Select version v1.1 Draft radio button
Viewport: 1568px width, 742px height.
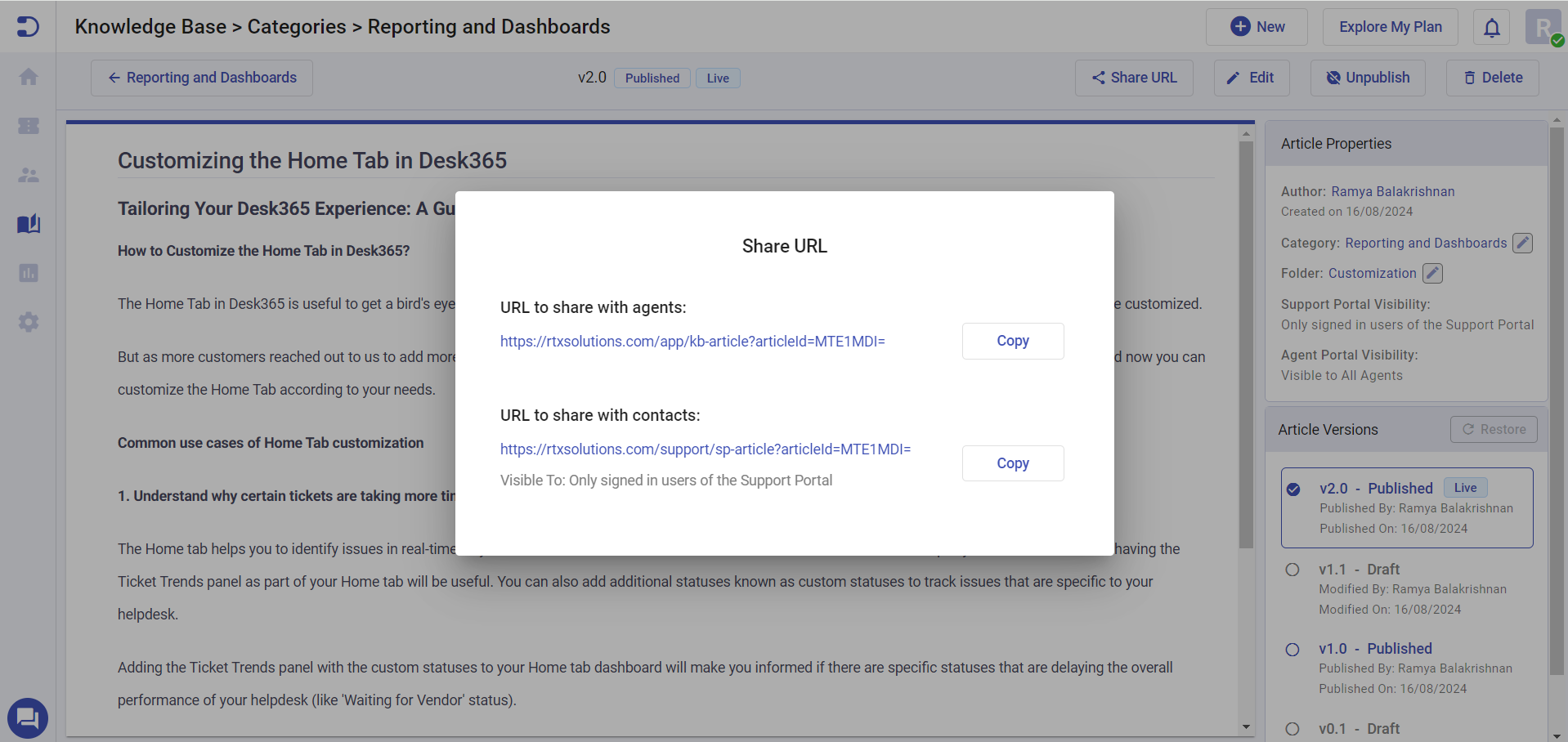pos(1292,570)
